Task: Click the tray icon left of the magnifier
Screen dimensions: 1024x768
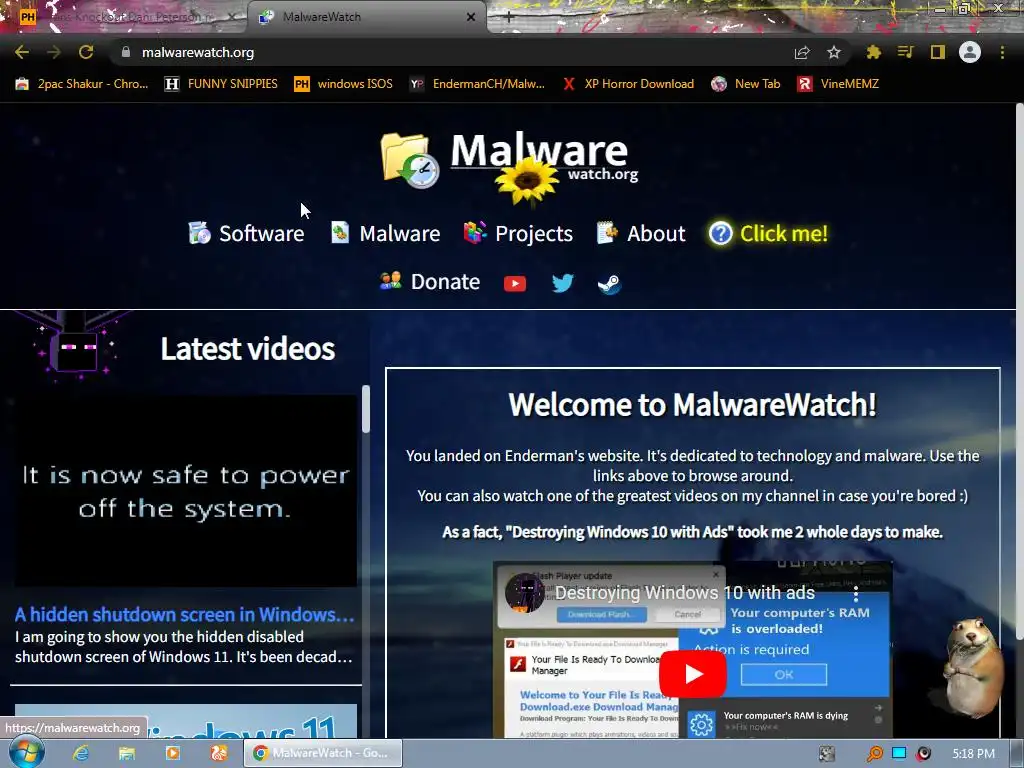Action: (x=827, y=754)
